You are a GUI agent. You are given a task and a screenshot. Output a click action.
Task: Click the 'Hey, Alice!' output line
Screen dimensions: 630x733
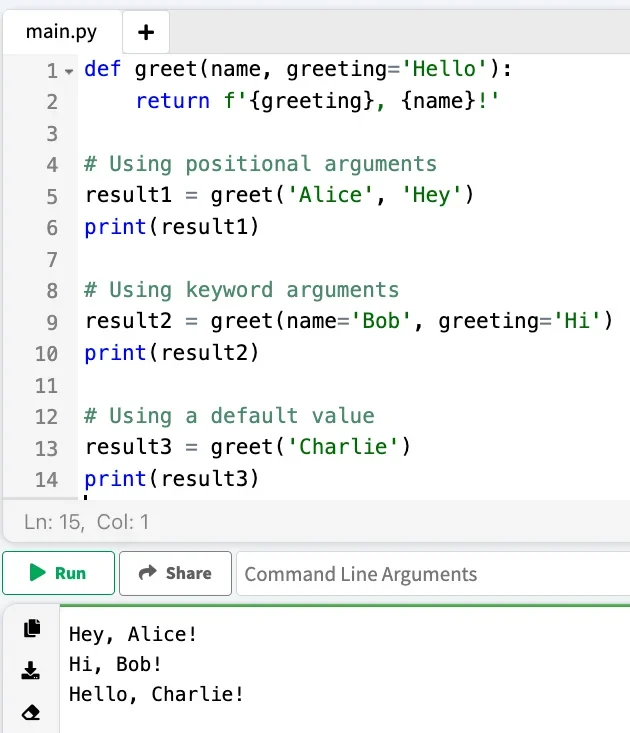(133, 635)
